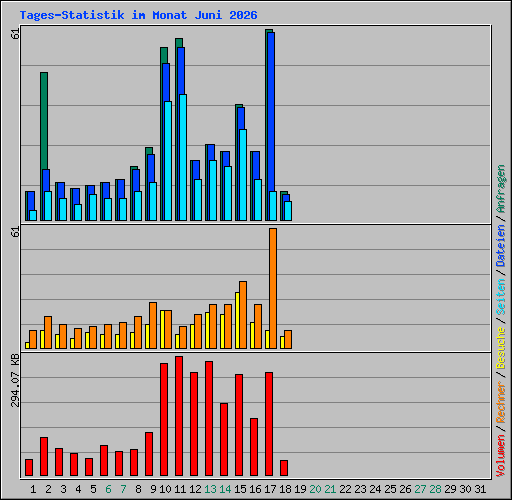Click the '61' label of the top chart

(x=15, y=34)
